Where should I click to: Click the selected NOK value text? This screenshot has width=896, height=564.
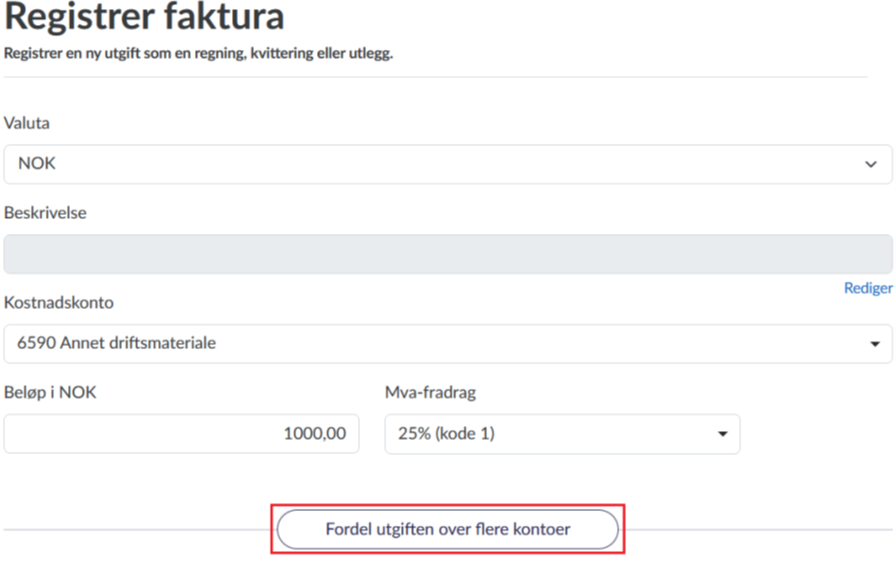pos(37,164)
